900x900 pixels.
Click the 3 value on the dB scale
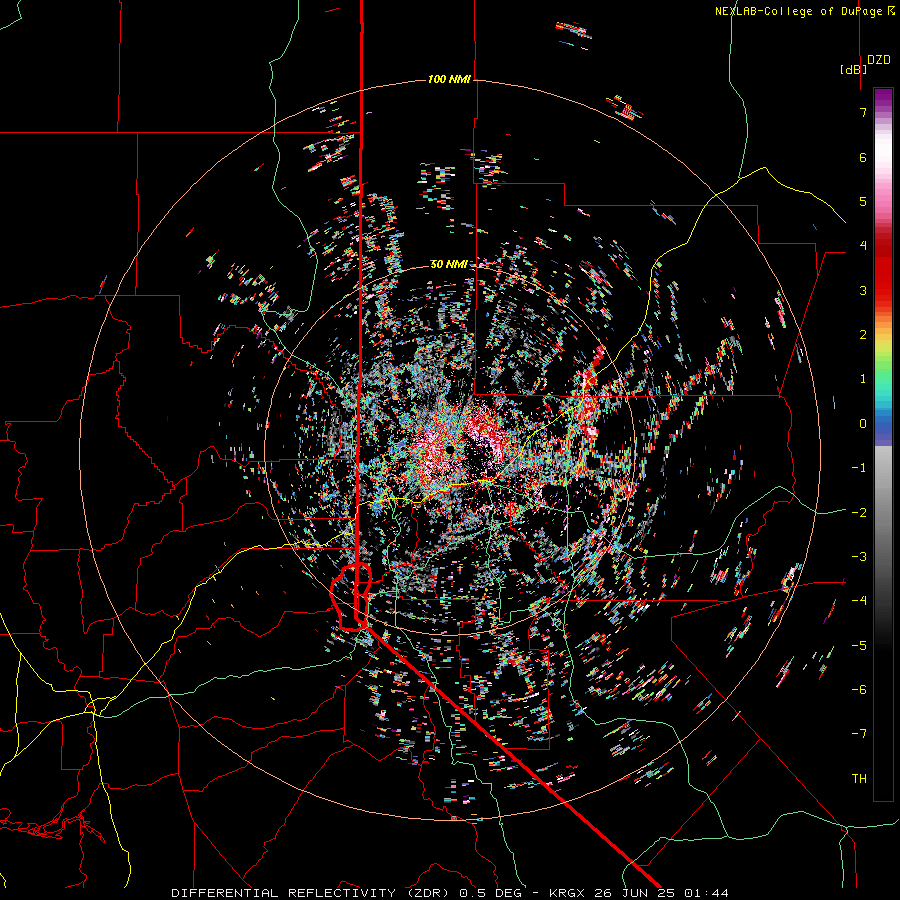tap(863, 290)
